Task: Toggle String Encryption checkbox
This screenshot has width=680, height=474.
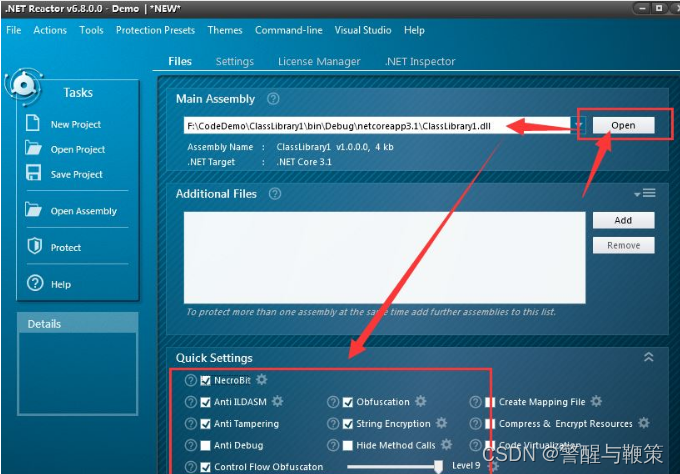Action: [x=348, y=424]
